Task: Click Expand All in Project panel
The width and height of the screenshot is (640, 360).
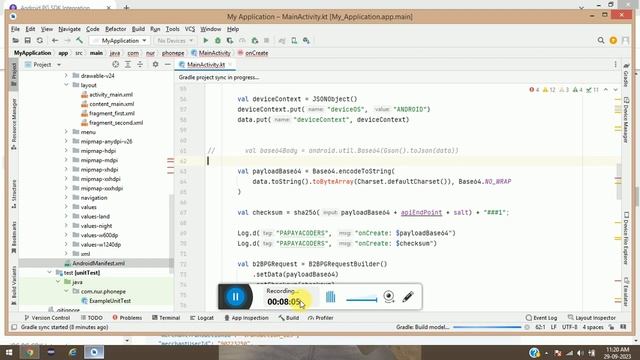Action: click(x=128, y=64)
